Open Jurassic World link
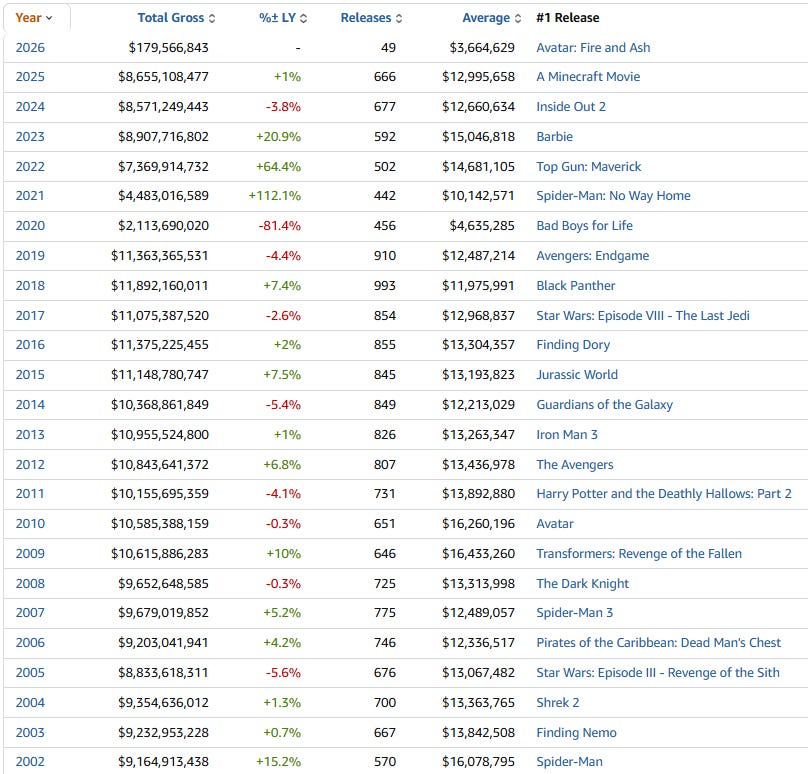Image resolution: width=808 pixels, height=774 pixels. 577,375
